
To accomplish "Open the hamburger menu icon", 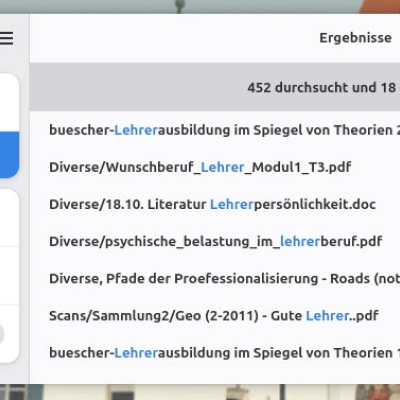I will [x=6, y=38].
